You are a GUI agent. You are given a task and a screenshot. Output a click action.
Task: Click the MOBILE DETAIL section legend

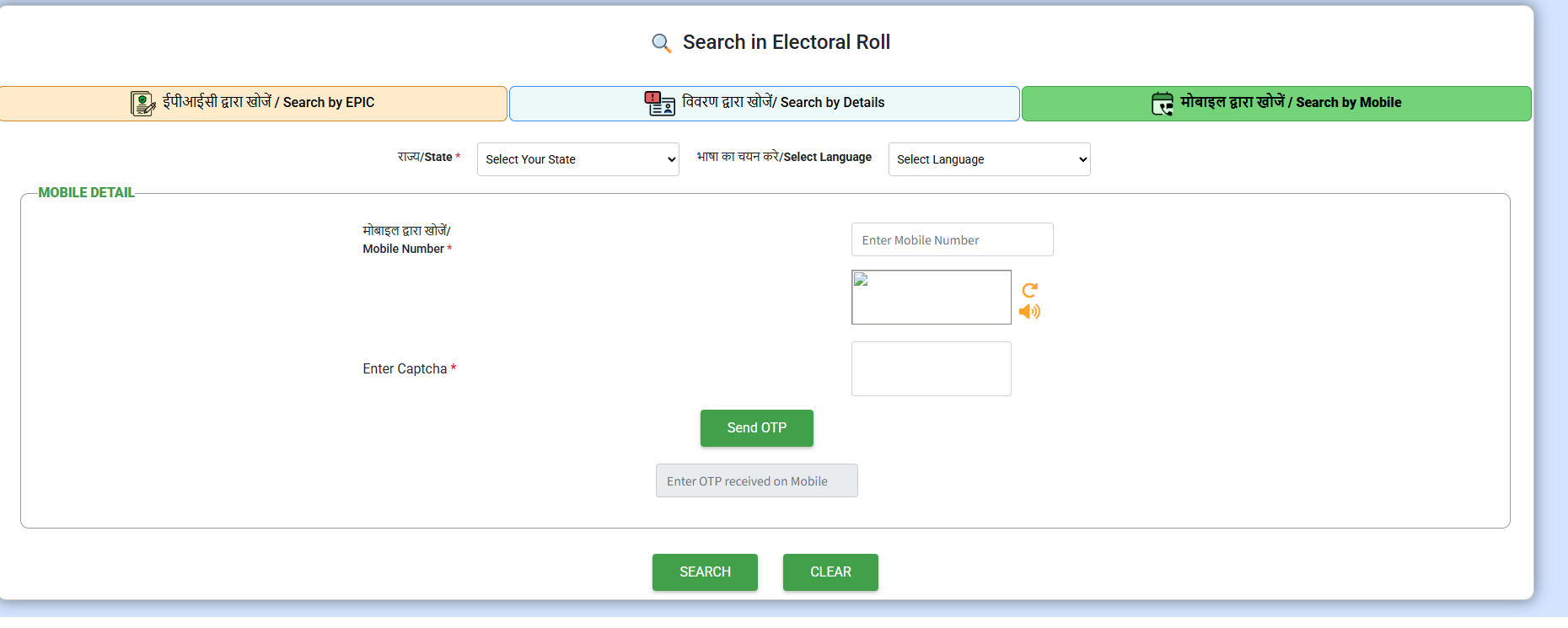86,192
